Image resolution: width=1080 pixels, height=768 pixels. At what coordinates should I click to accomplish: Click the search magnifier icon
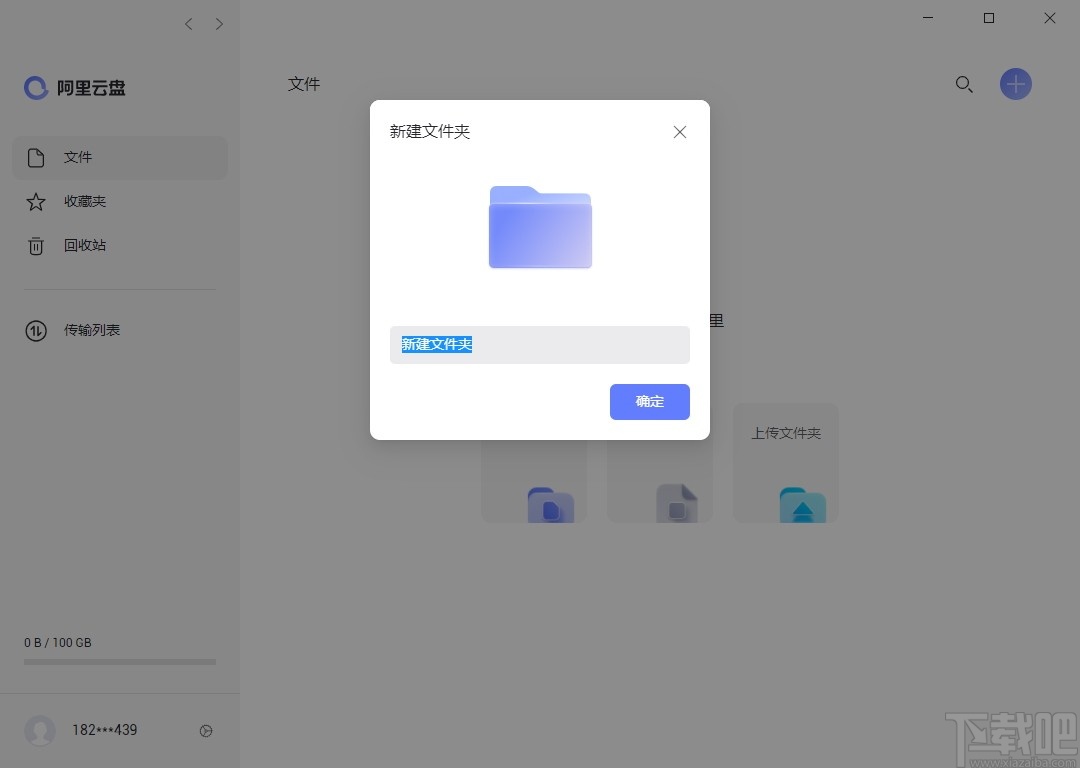963,84
